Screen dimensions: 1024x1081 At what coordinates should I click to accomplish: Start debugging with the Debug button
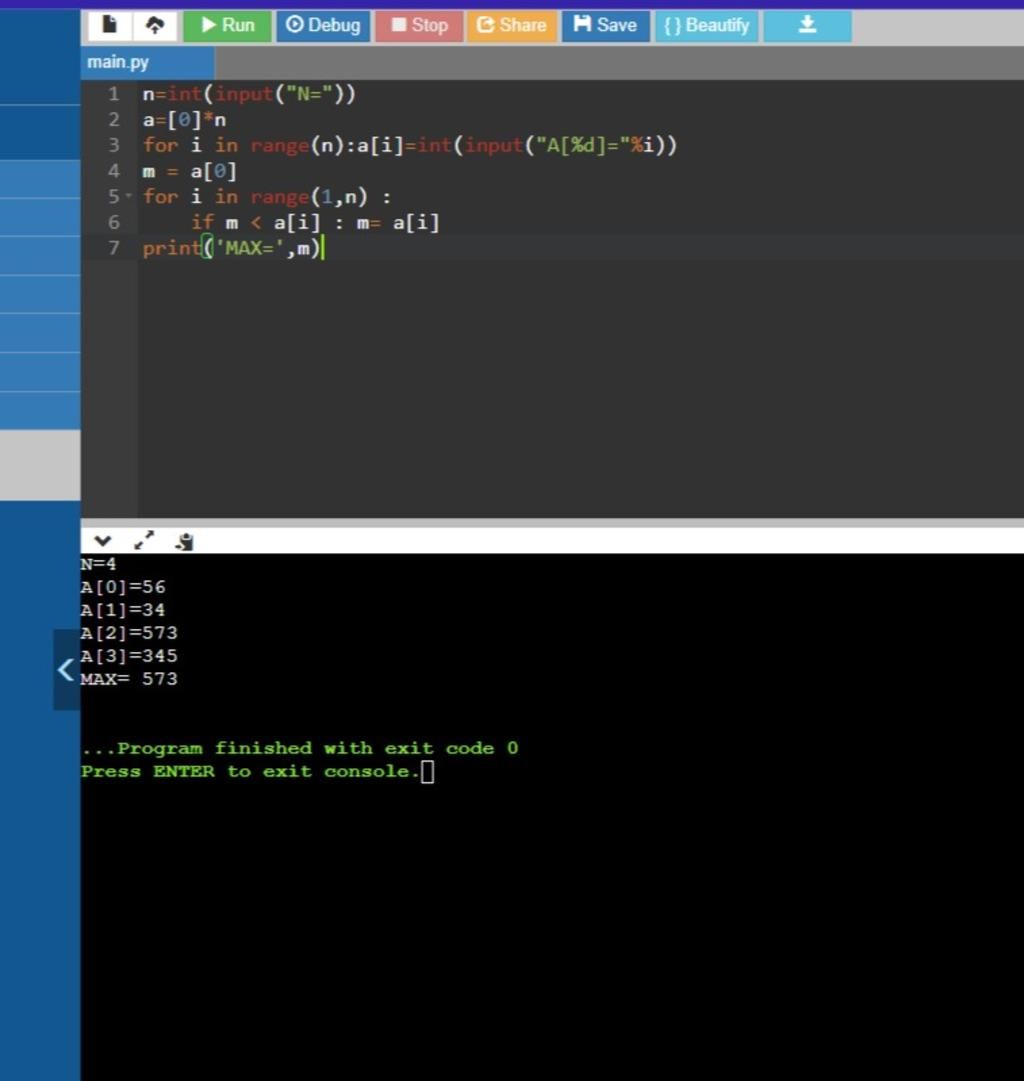323,25
